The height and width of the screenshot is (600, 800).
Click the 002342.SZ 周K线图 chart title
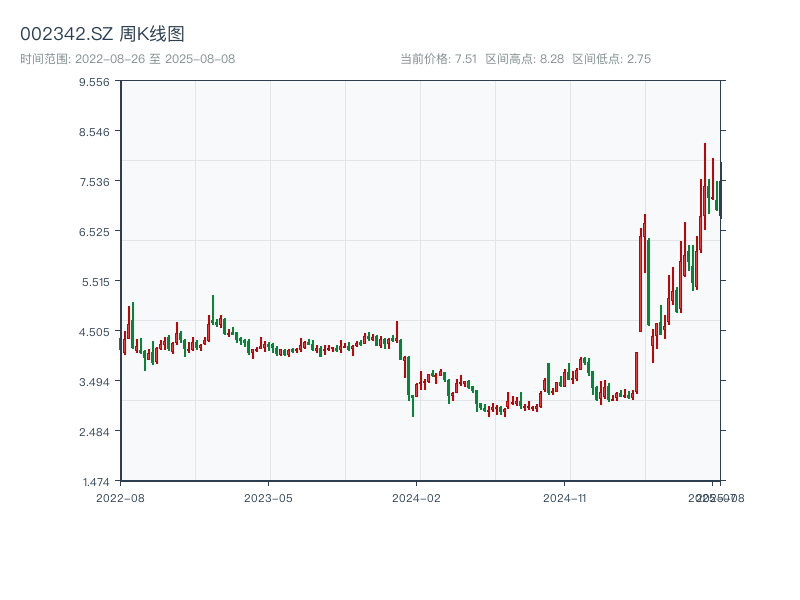[x=102, y=34]
